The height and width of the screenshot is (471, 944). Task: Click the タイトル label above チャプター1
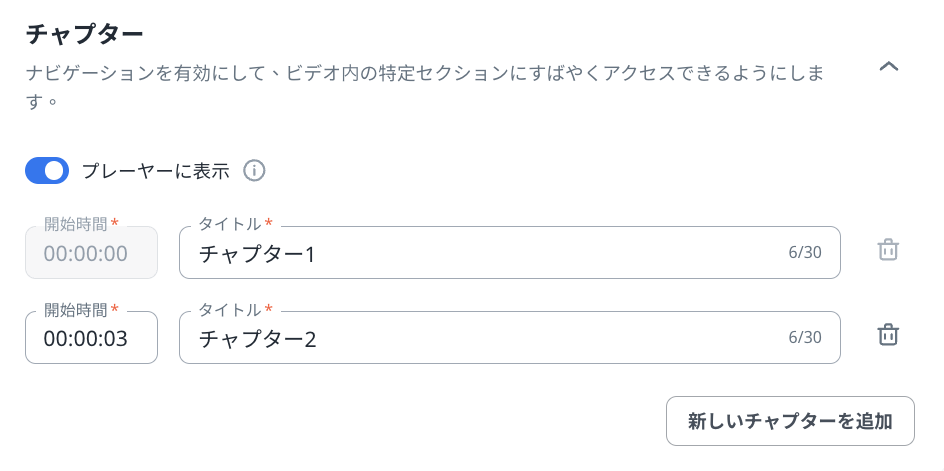(230, 224)
